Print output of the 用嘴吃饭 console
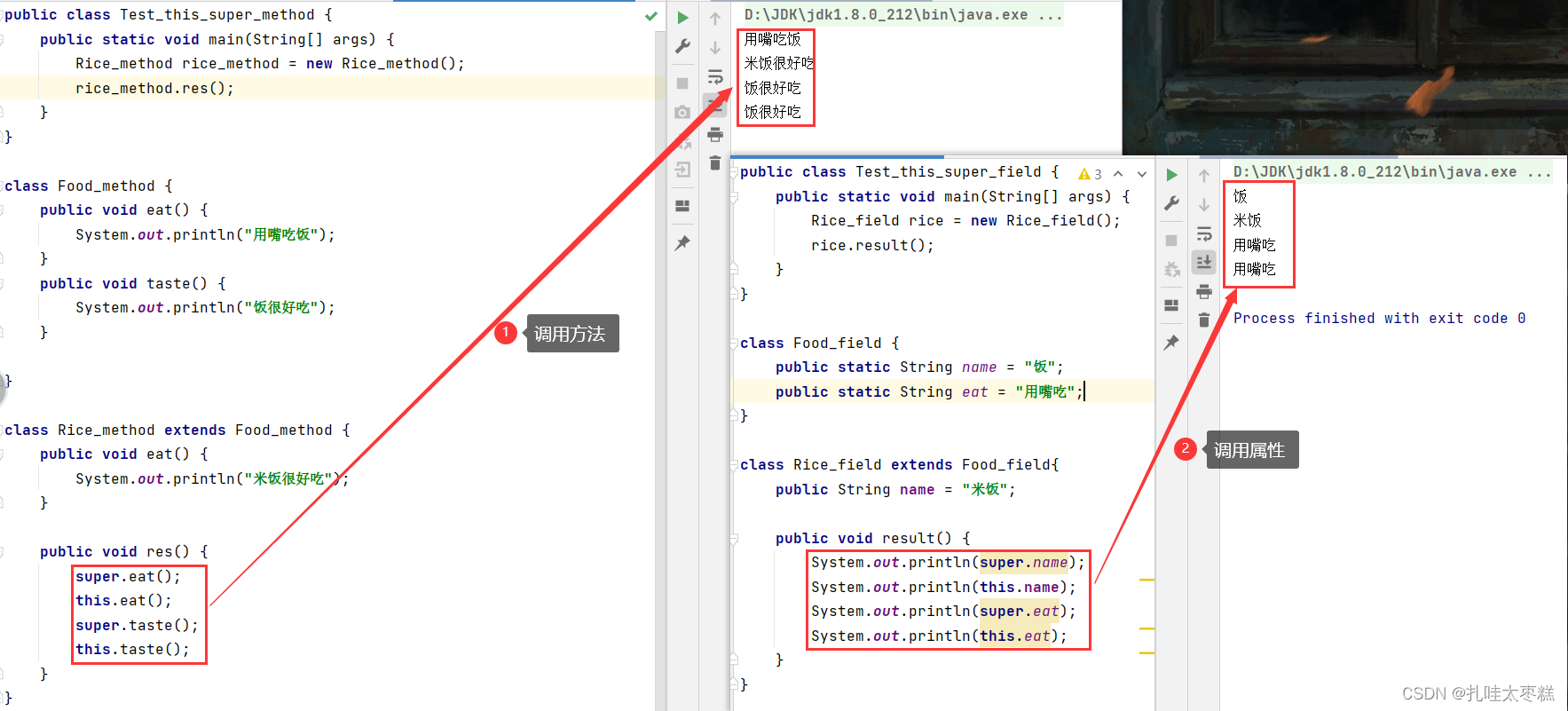The width and height of the screenshot is (1568, 711). pos(715,135)
